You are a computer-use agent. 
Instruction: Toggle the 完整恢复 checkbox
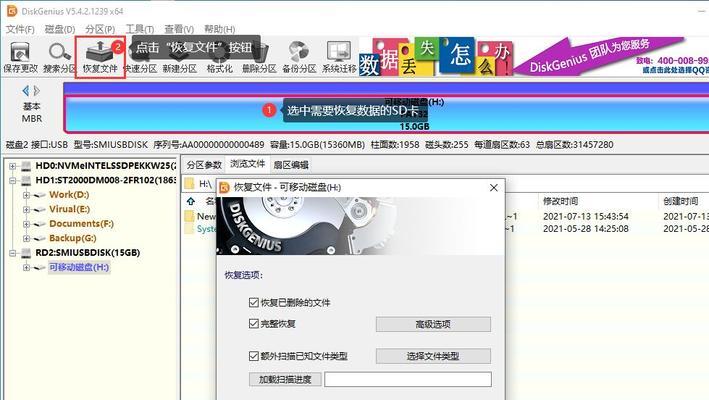(x=254, y=324)
